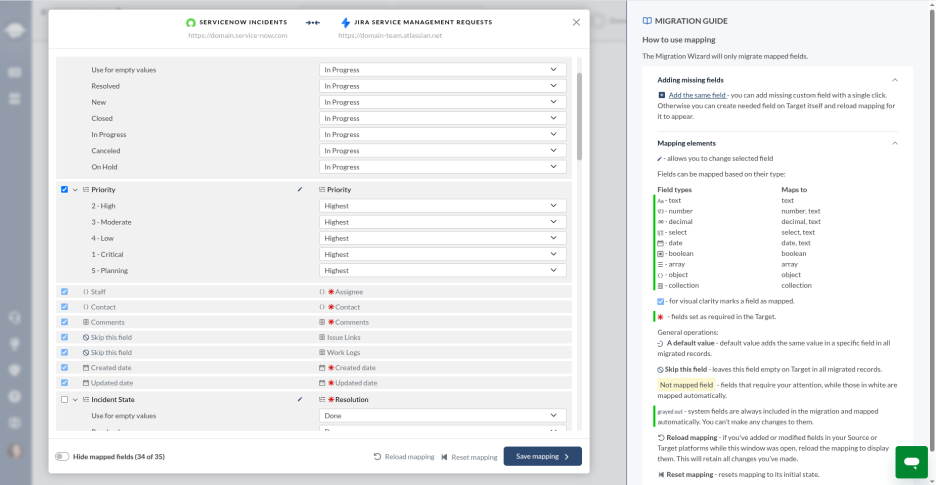Click the calendar icon beside source Updated date

86,383
